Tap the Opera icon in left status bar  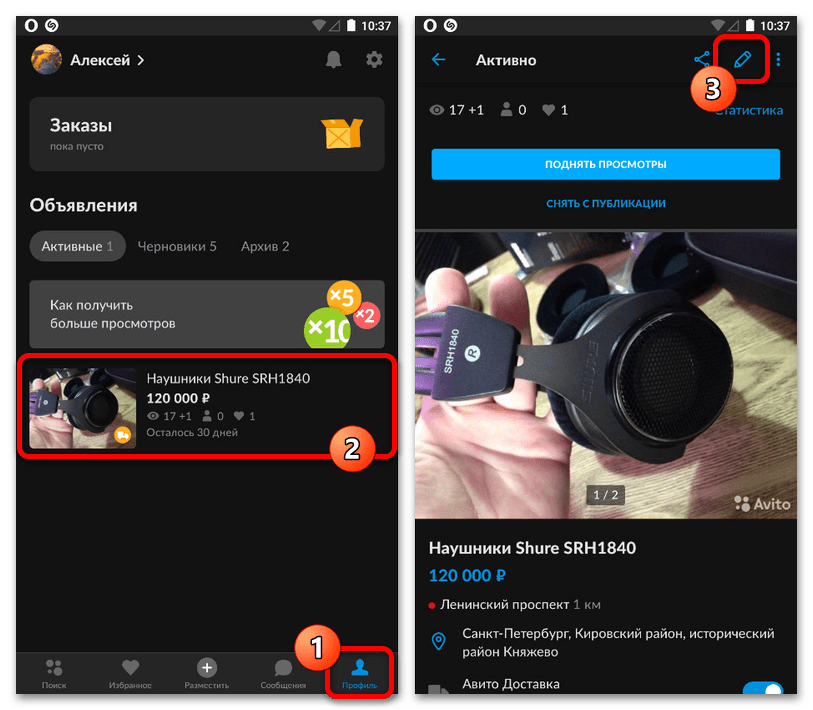[x=31, y=25]
